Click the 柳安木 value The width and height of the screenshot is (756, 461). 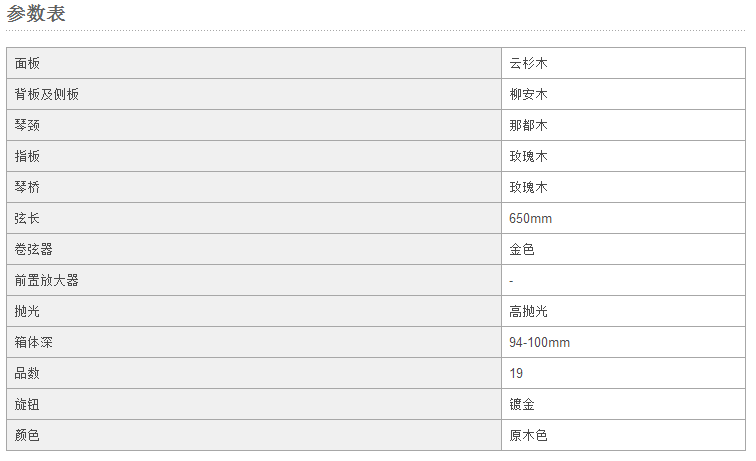point(528,95)
